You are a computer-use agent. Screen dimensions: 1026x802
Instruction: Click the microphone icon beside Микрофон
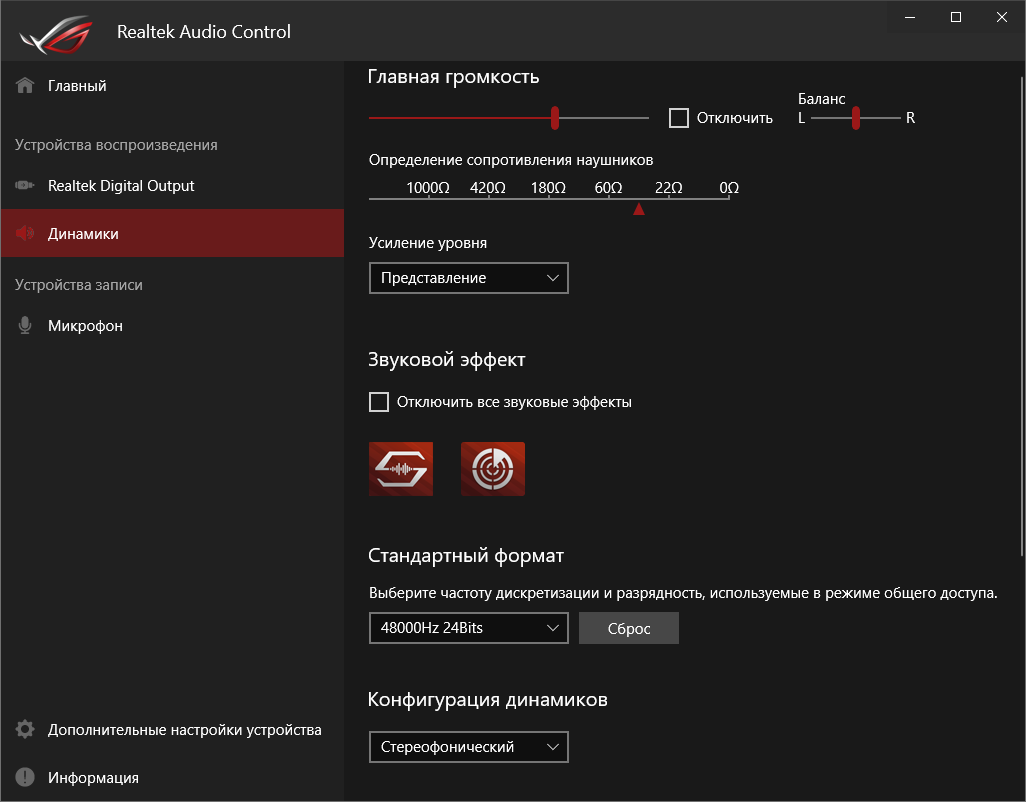(25, 326)
